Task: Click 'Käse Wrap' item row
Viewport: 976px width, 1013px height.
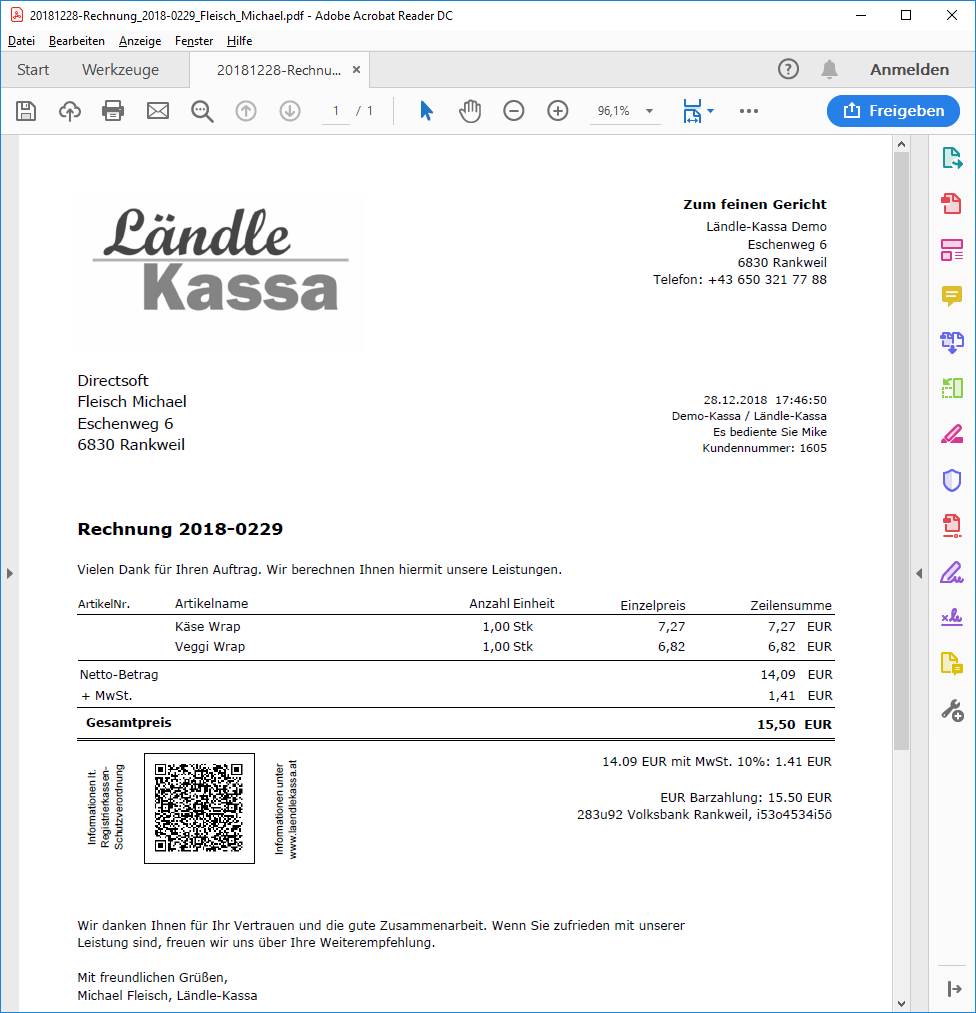Action: [455, 627]
